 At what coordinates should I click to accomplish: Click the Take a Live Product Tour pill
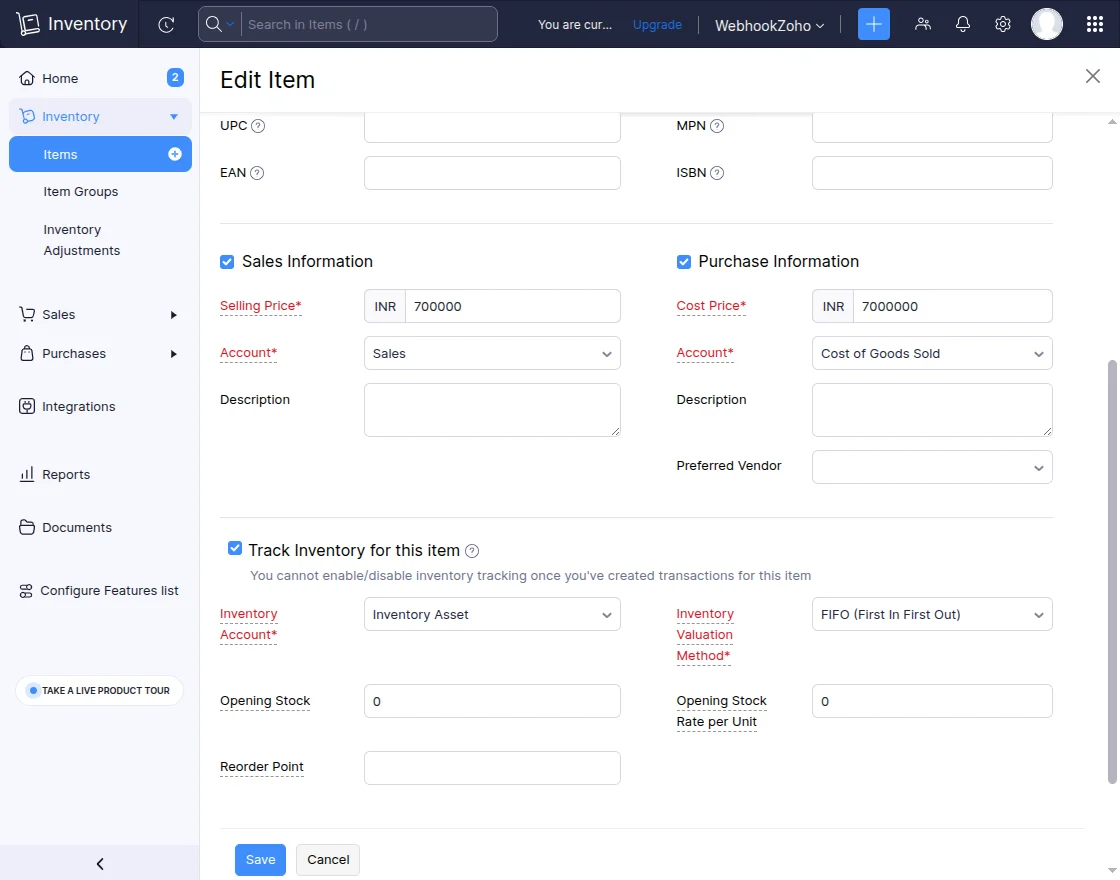tap(99, 690)
